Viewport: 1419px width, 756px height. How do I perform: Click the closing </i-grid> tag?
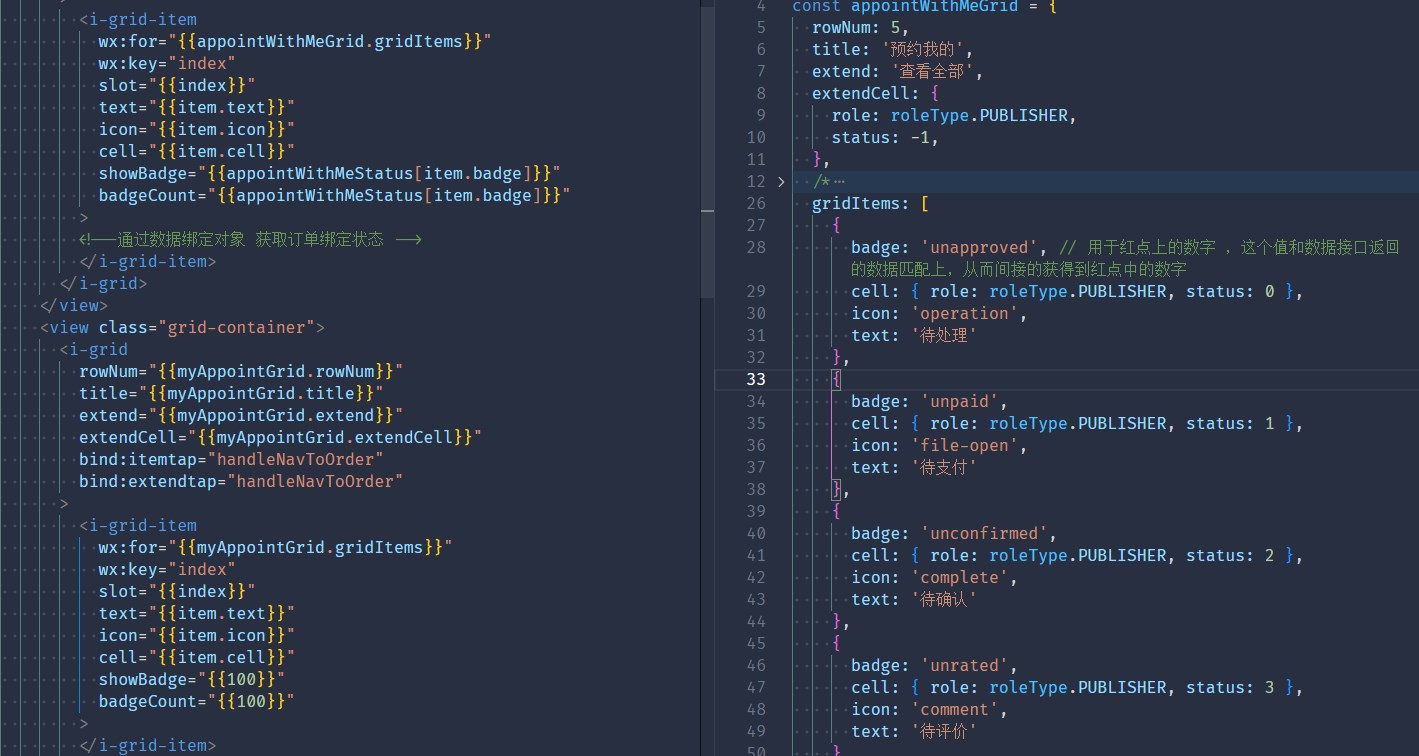click(x=103, y=283)
